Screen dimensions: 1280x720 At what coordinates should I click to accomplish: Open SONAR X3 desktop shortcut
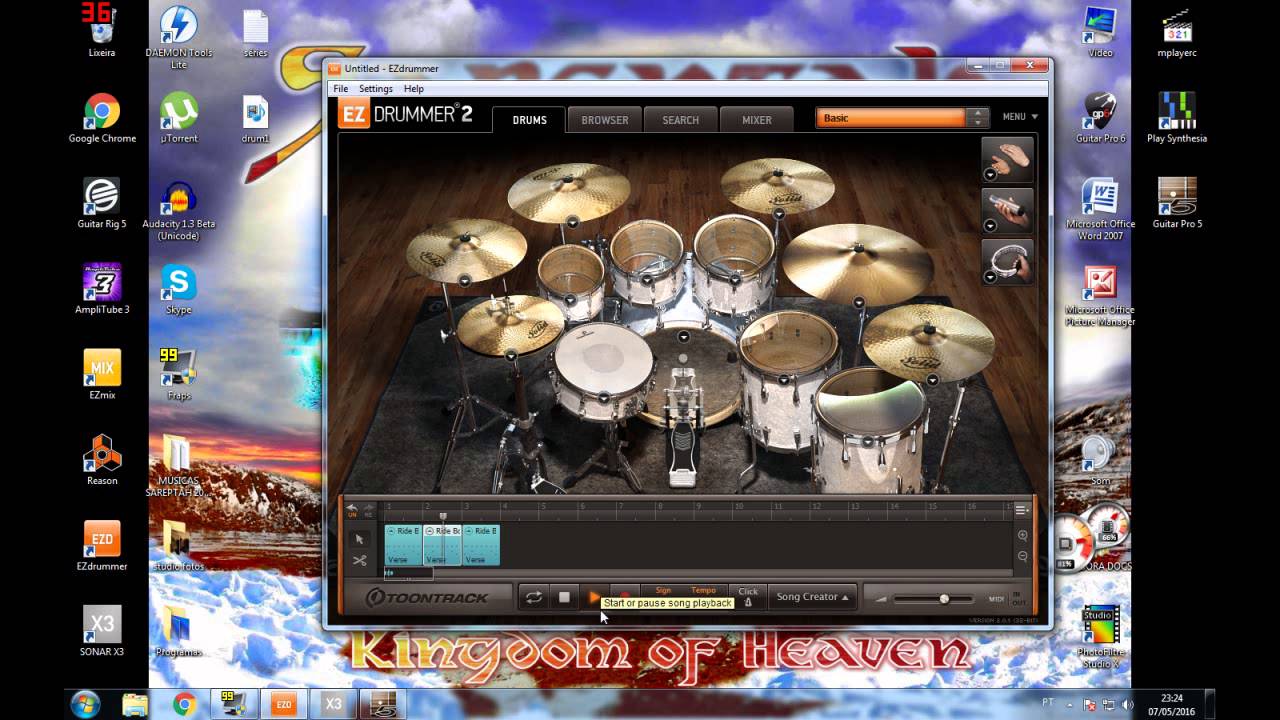pos(102,631)
